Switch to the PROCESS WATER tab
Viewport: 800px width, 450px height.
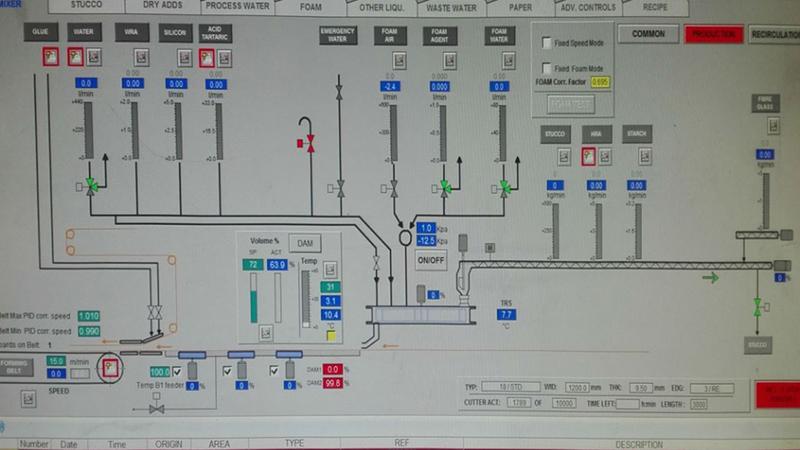(x=238, y=6)
